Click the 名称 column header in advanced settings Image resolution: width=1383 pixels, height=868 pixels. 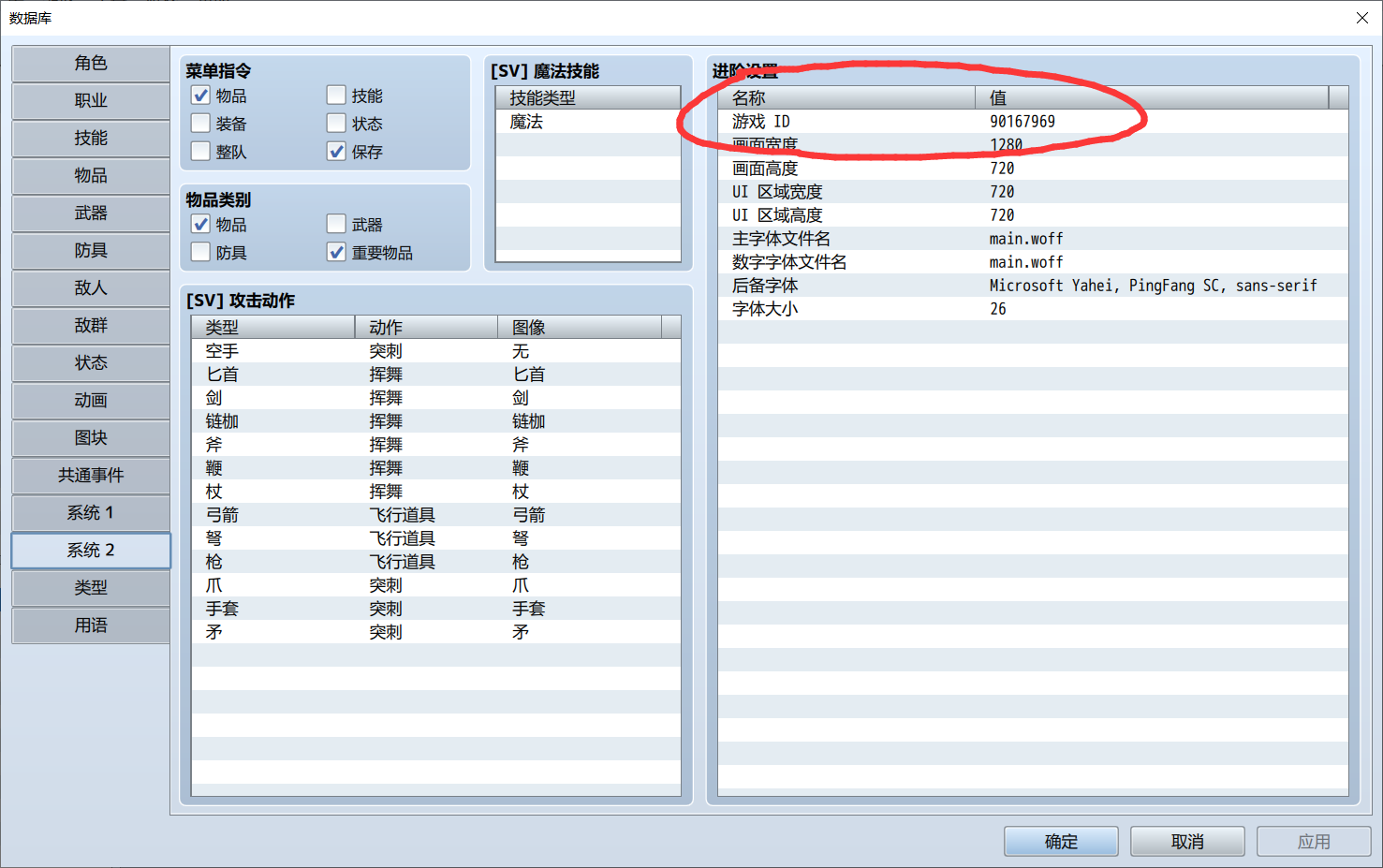tap(847, 97)
